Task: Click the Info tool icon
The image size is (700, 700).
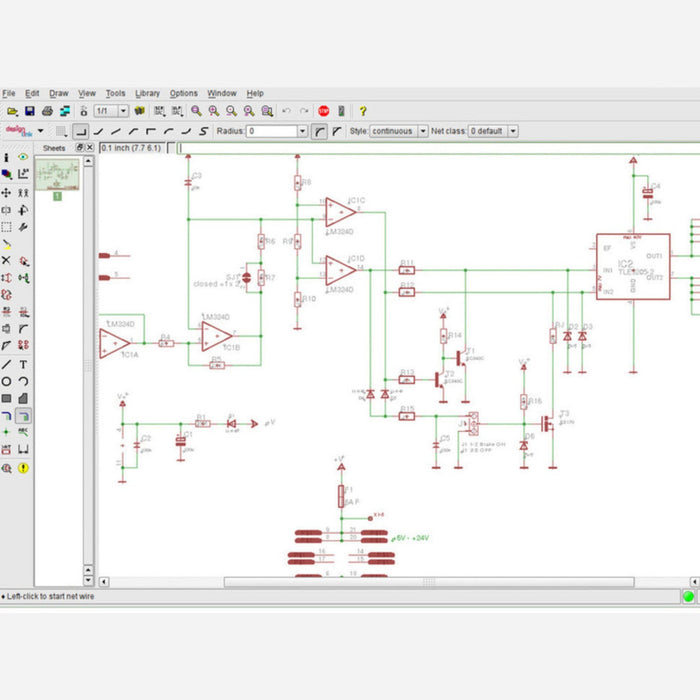Action: coord(6,158)
